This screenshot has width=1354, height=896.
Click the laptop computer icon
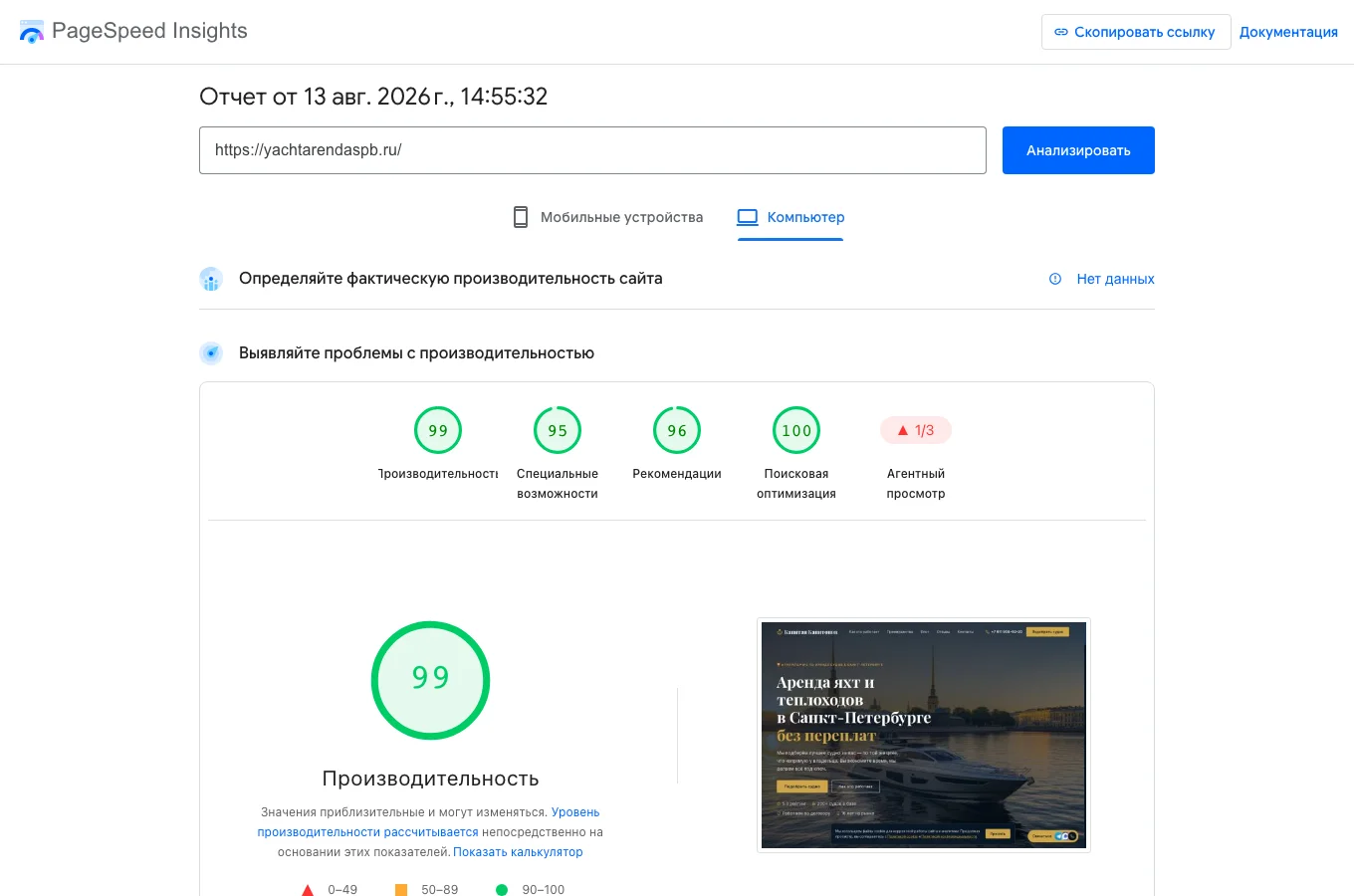[748, 217]
